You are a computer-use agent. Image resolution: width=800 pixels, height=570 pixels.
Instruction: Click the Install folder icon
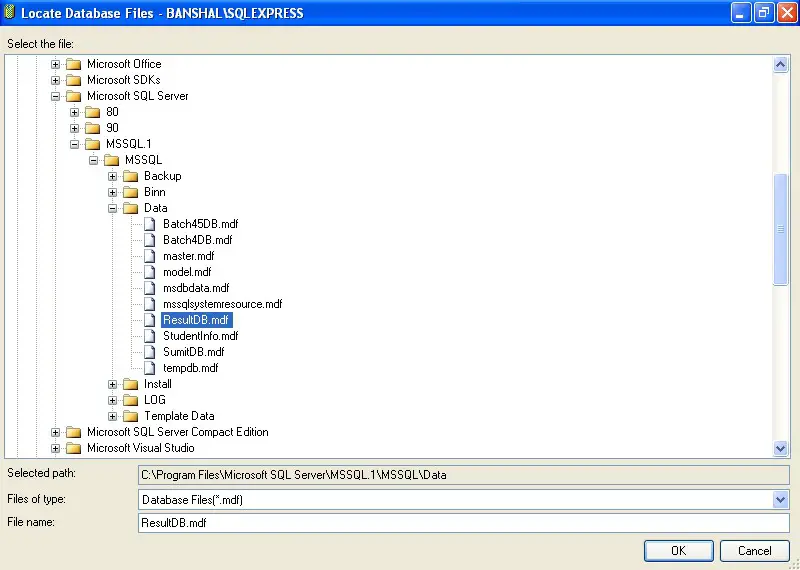tap(131, 384)
